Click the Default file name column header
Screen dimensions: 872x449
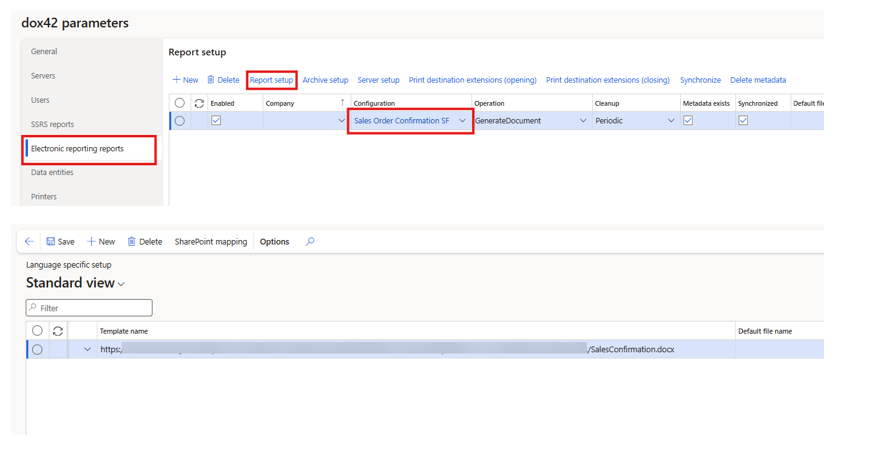point(765,331)
